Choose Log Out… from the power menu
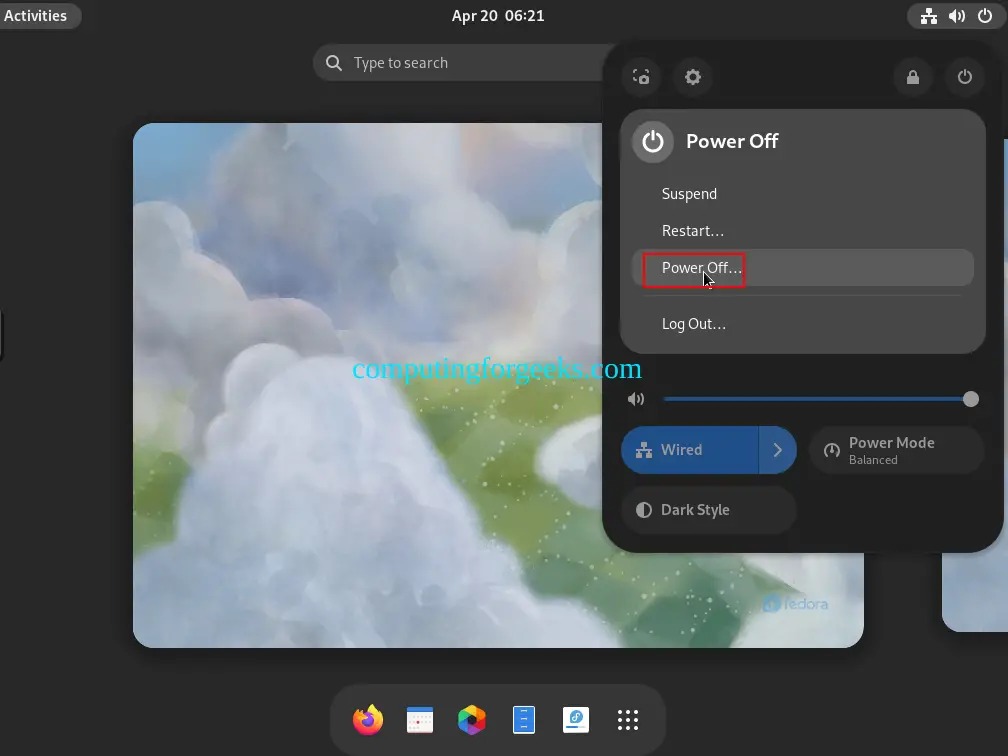 point(803,324)
